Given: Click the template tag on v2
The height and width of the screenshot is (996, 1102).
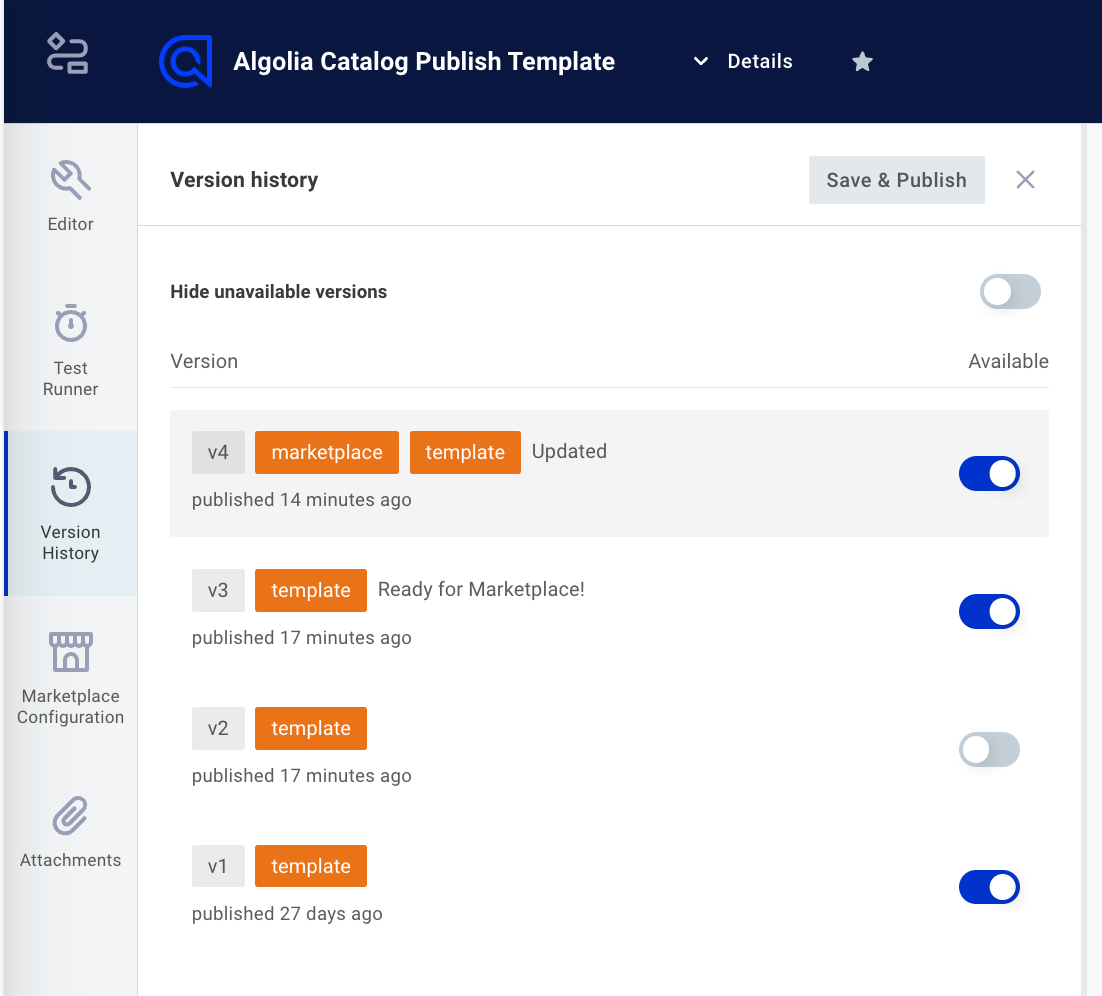Looking at the screenshot, I should (311, 728).
